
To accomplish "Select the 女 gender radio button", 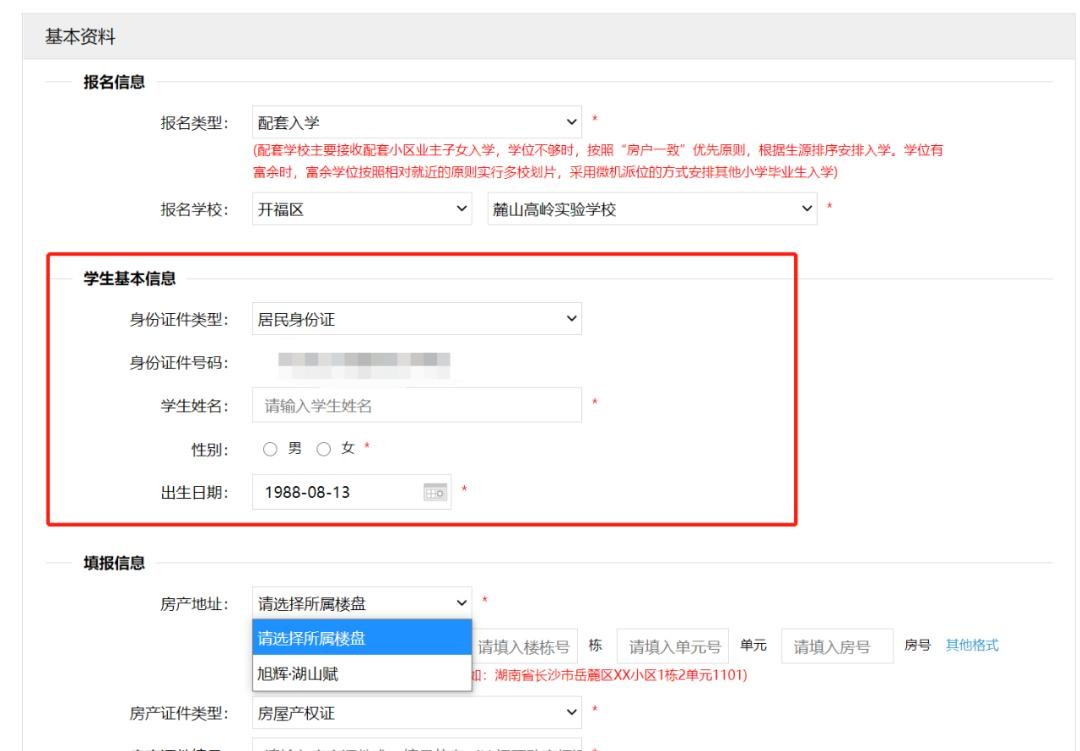I will click(x=323, y=449).
